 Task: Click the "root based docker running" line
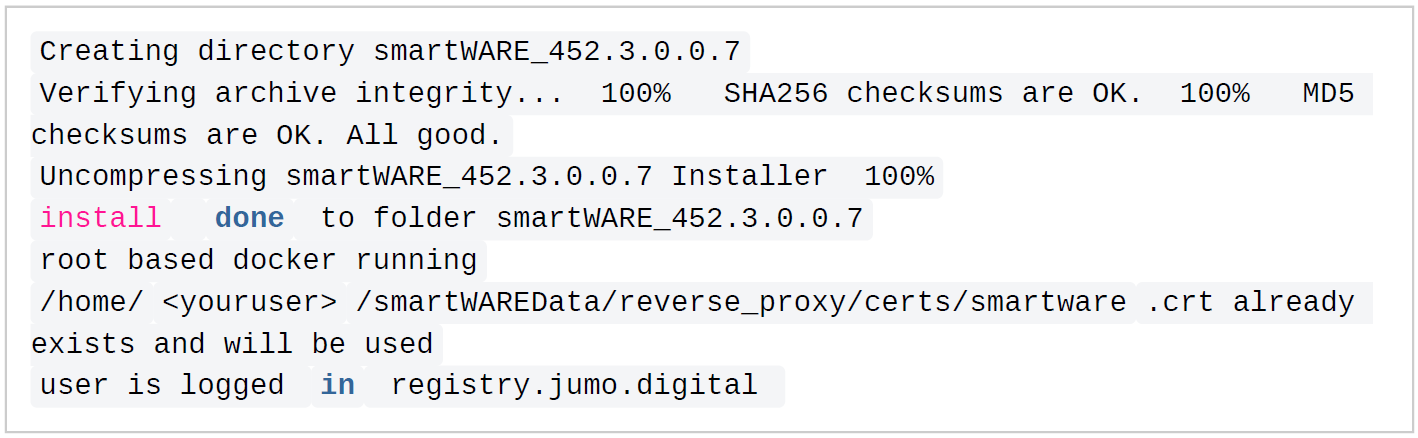[x=258, y=260]
